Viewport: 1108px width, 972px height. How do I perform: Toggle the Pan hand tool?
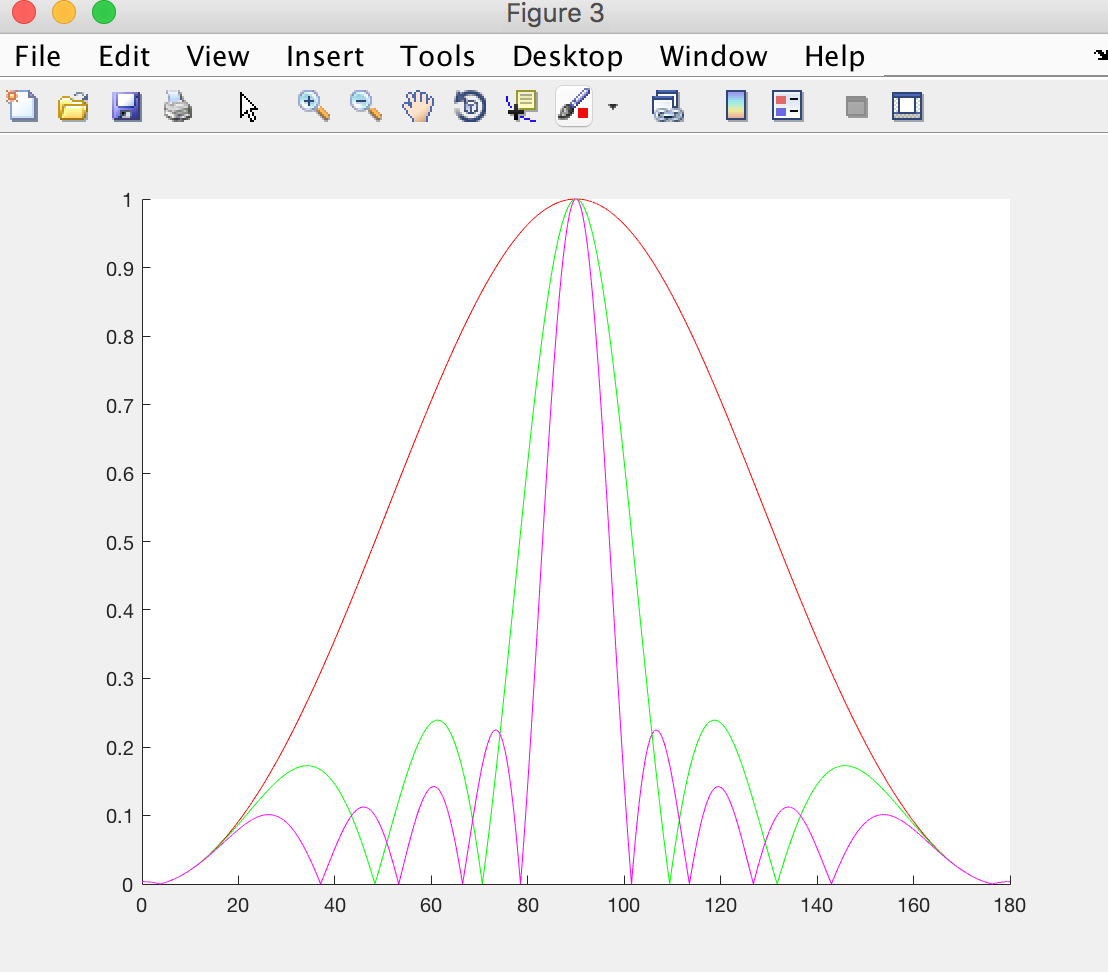coord(418,105)
